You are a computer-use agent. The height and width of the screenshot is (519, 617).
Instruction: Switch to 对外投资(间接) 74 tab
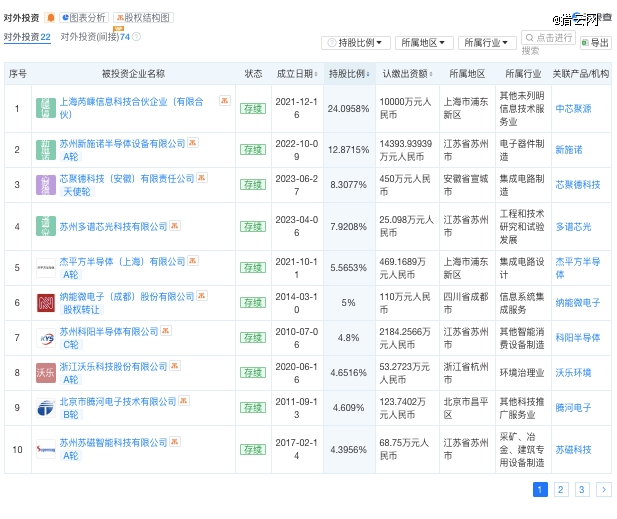(x=95, y=37)
